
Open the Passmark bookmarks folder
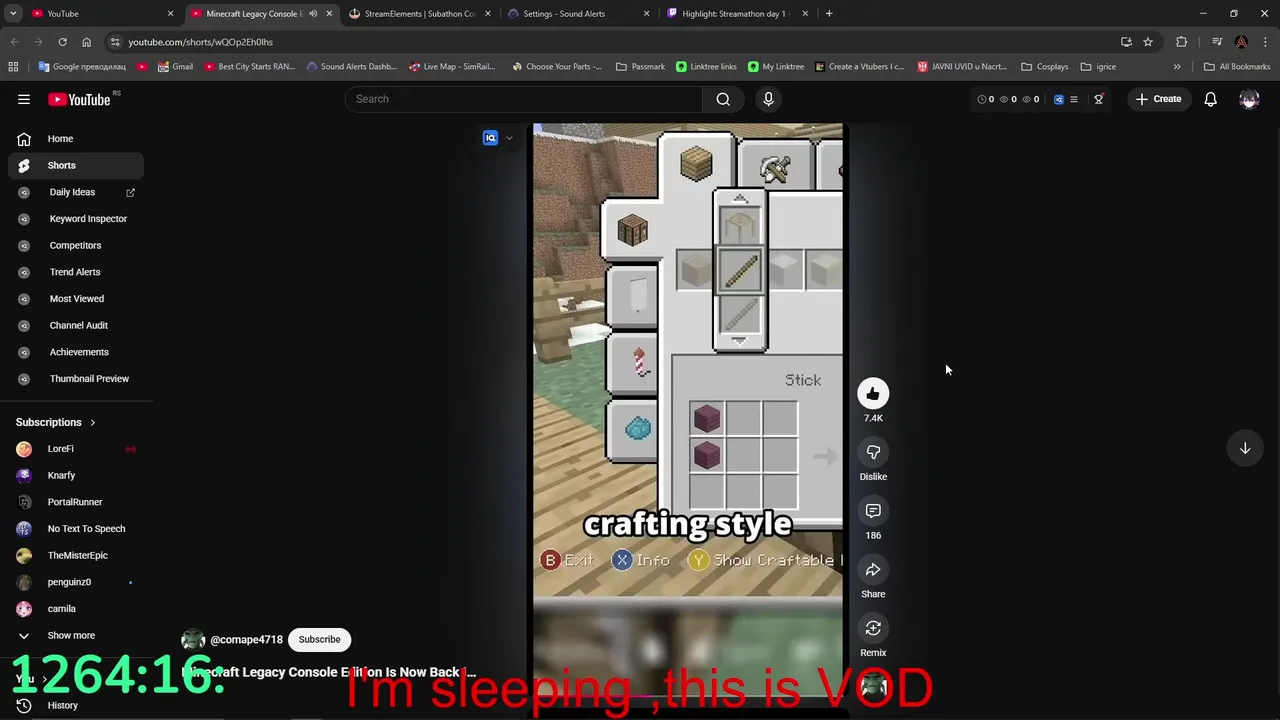tap(641, 67)
